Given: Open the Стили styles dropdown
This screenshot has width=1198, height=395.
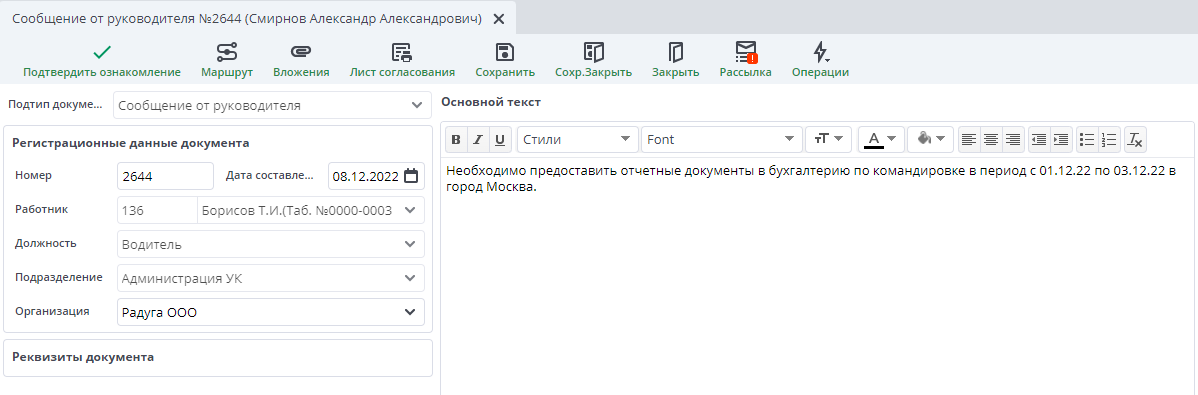Looking at the screenshot, I should click(578, 139).
